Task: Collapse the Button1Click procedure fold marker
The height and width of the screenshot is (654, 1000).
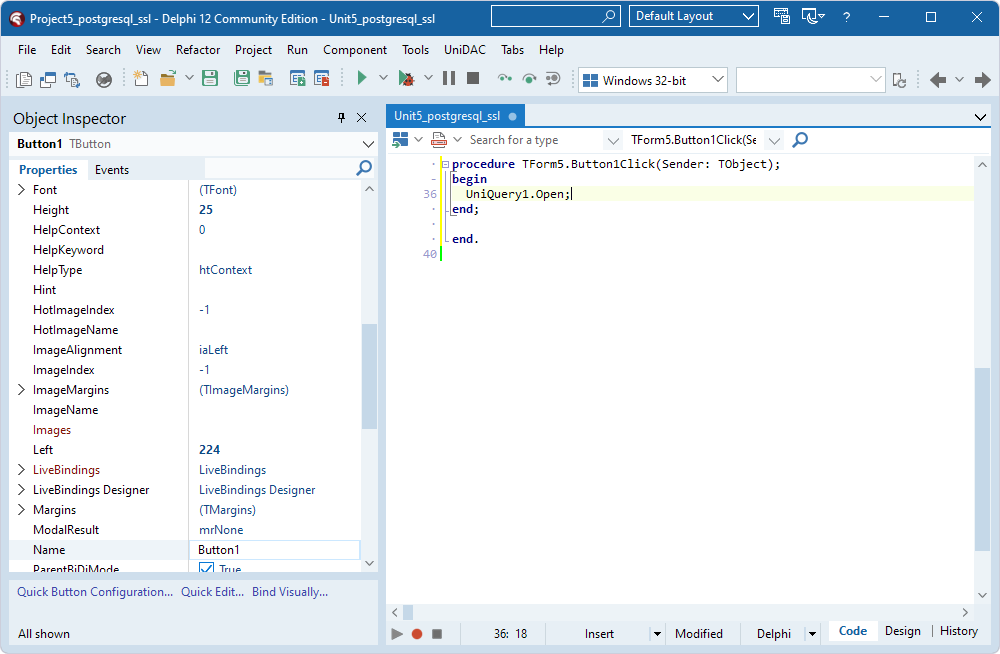Action: click(445, 164)
